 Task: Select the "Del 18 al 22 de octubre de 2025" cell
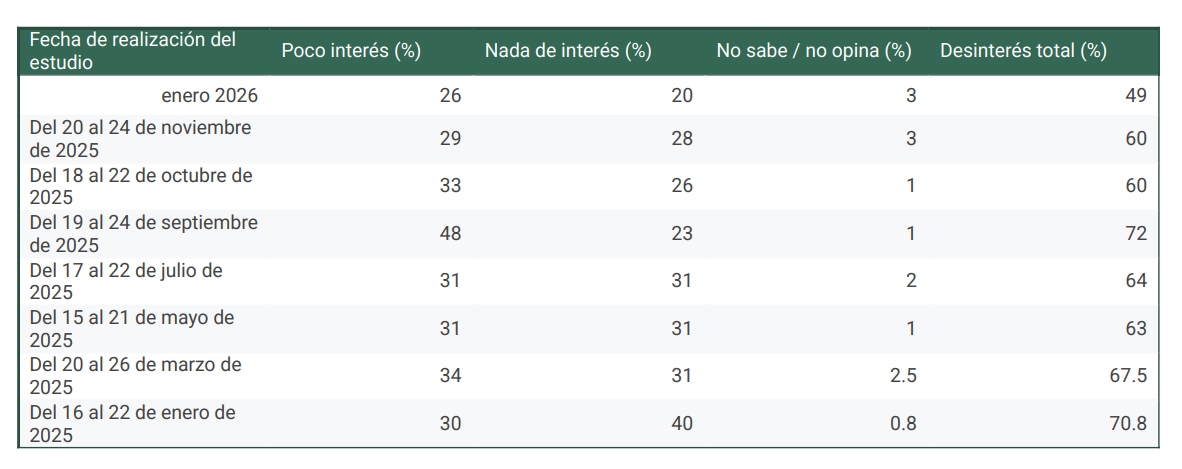141,186
